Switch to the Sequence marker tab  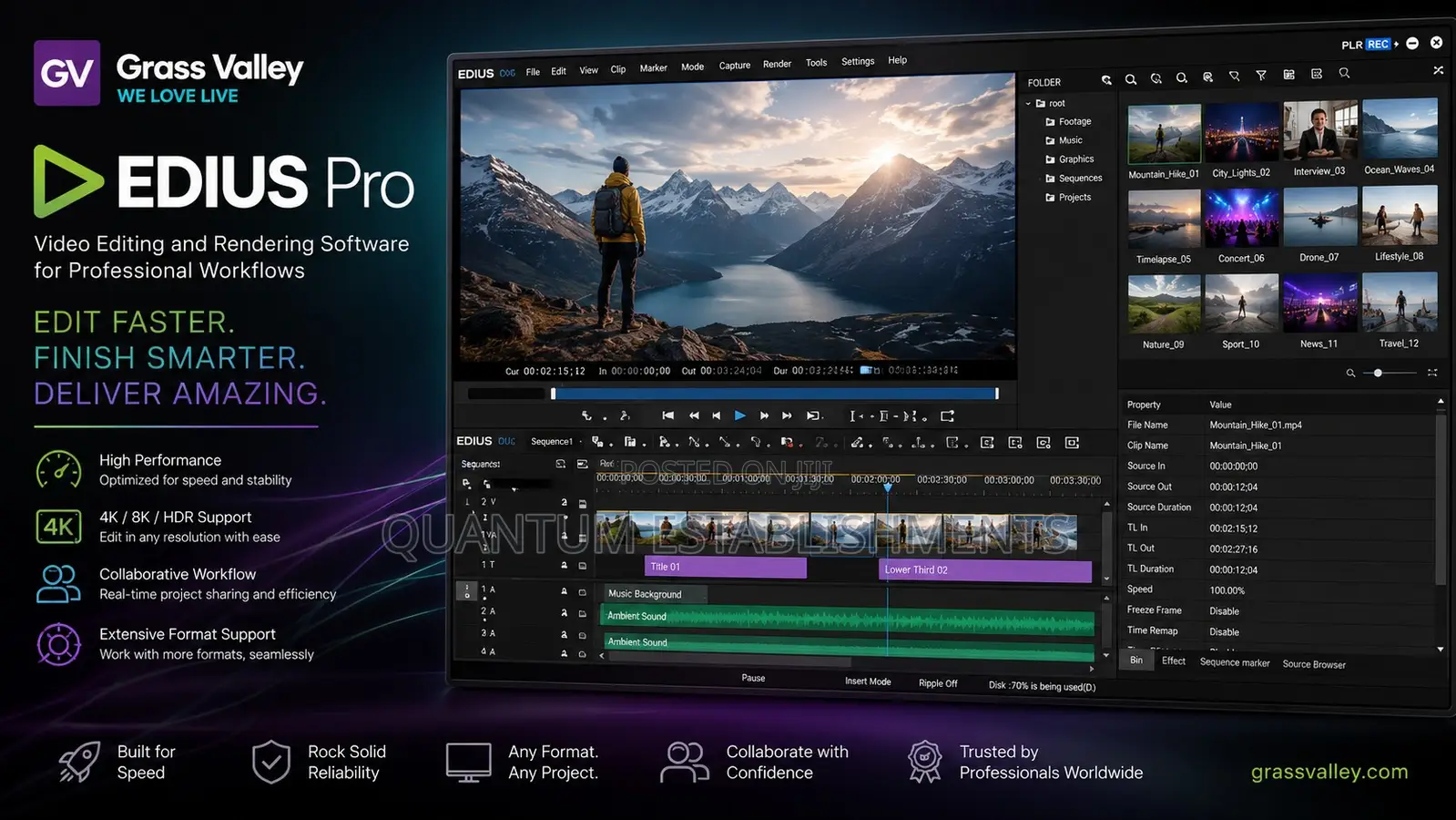[1235, 663]
